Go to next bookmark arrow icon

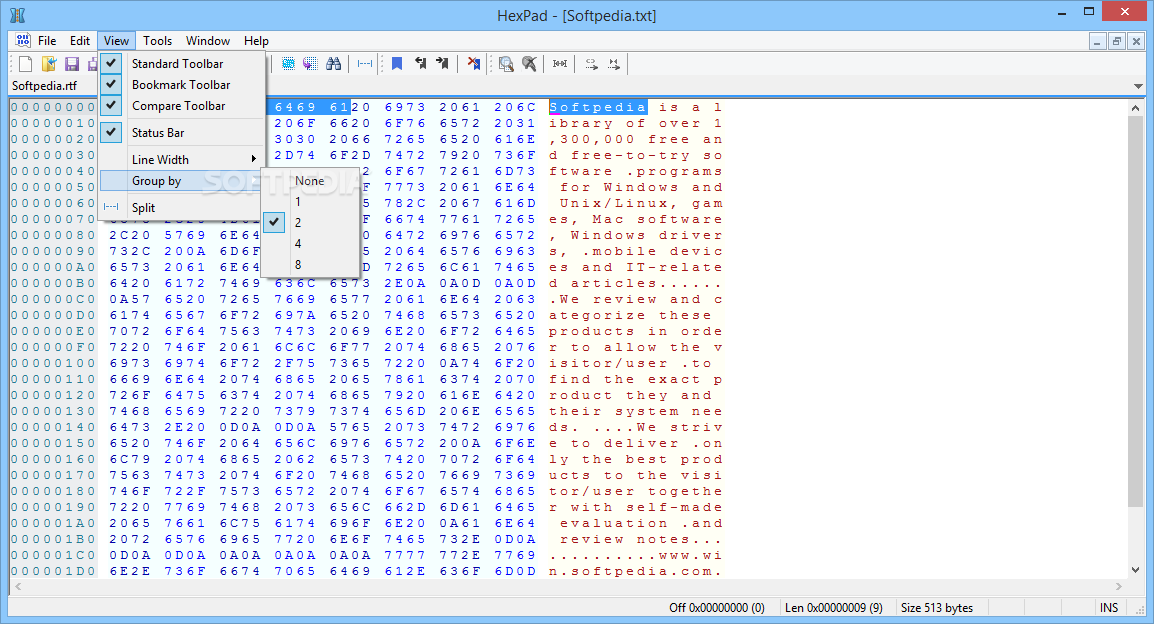click(442, 64)
